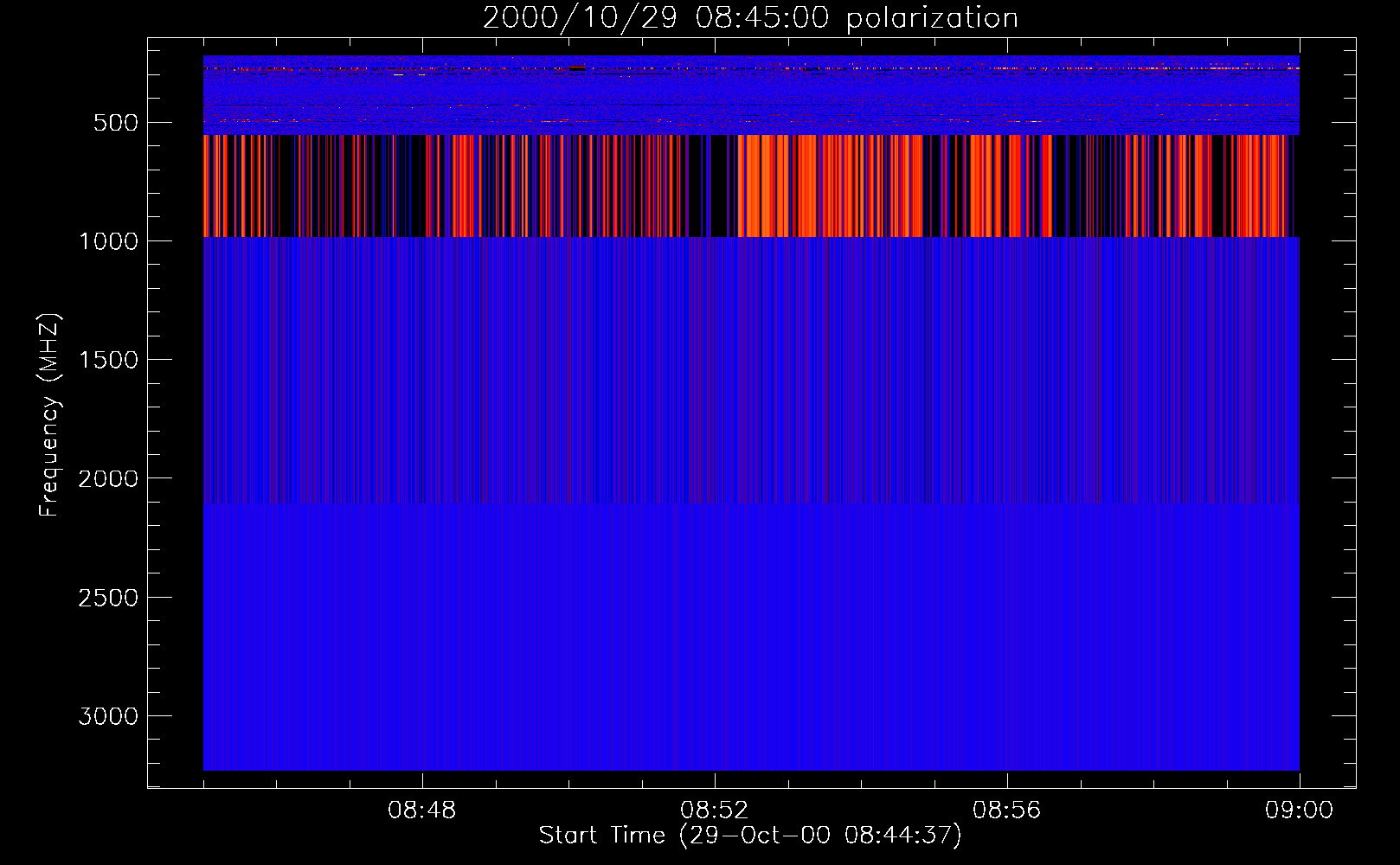Click the 09:00 time tick label
Screen dimensions: 1400x865
pyautogui.click(x=1300, y=811)
